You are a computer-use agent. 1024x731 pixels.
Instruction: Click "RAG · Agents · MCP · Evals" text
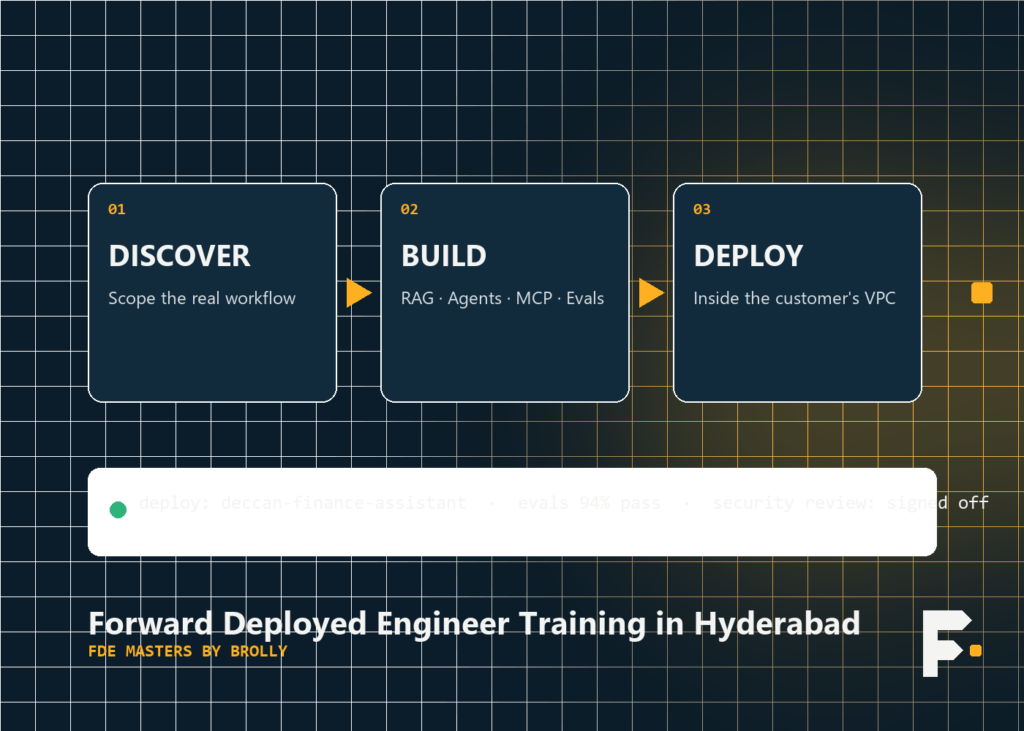[x=502, y=299]
